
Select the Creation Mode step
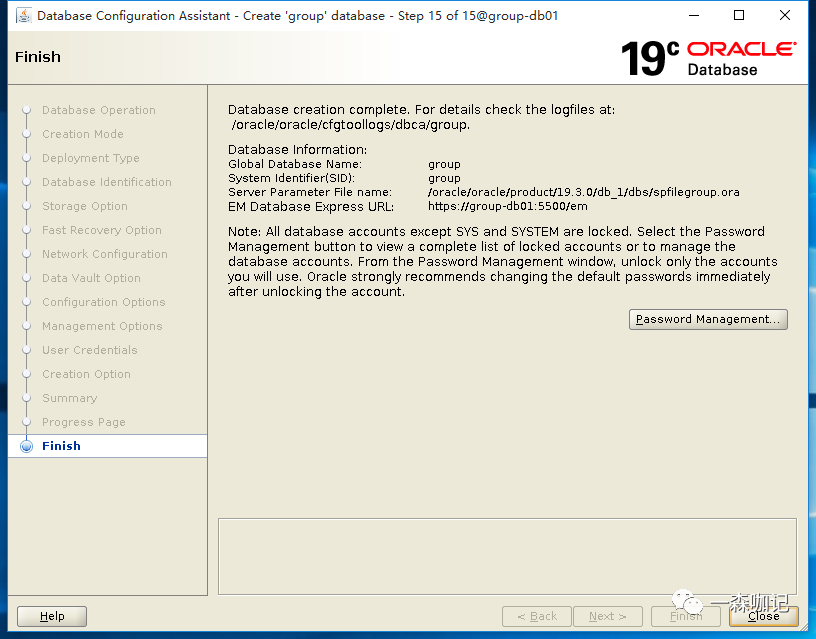[83, 134]
